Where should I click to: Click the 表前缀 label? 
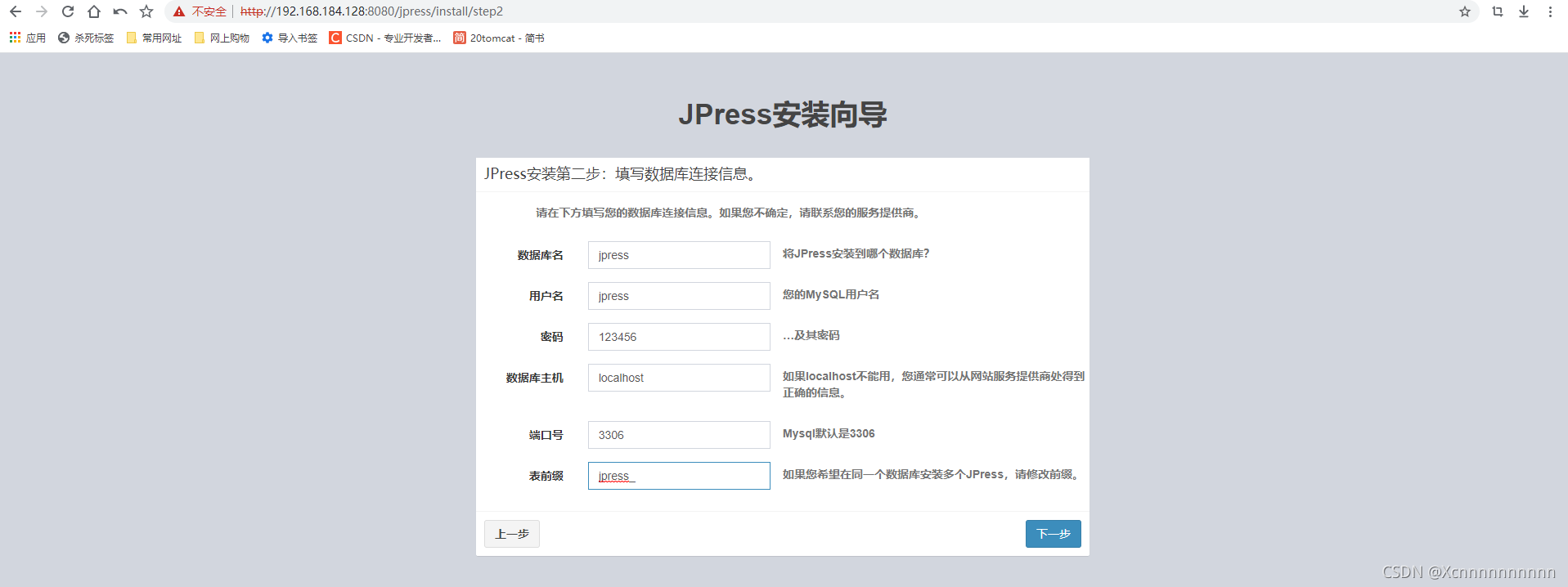pos(546,476)
